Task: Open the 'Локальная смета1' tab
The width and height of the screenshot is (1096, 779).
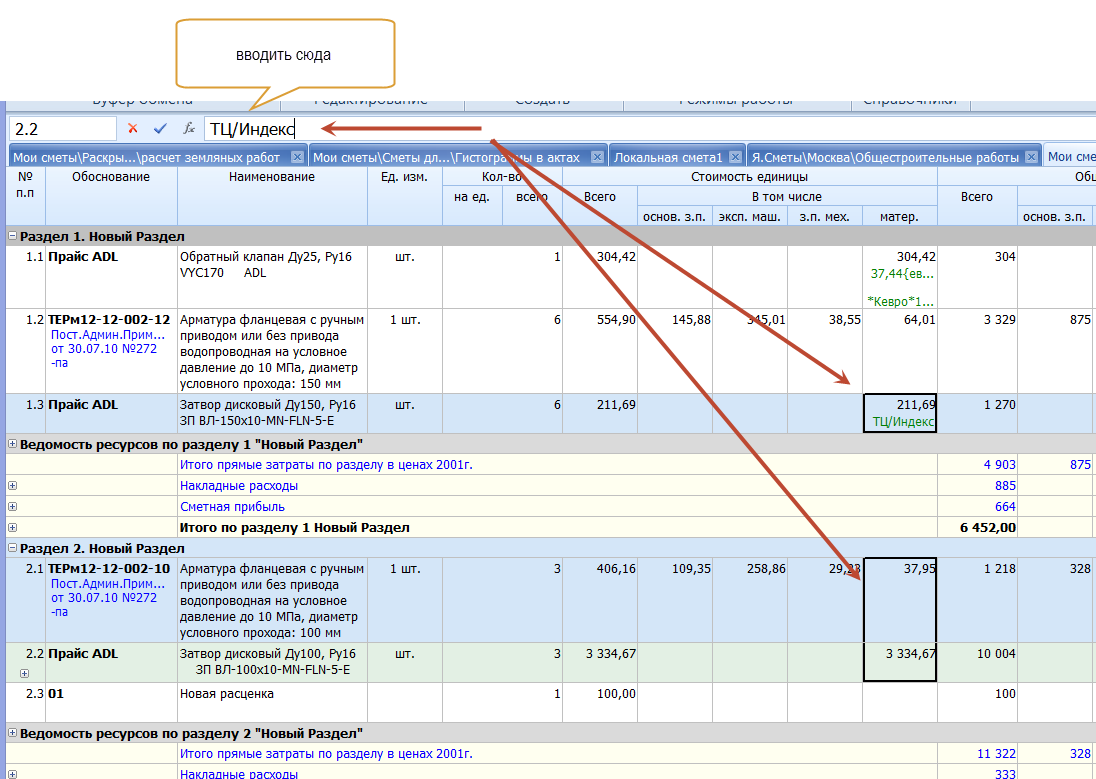Action: (668, 157)
